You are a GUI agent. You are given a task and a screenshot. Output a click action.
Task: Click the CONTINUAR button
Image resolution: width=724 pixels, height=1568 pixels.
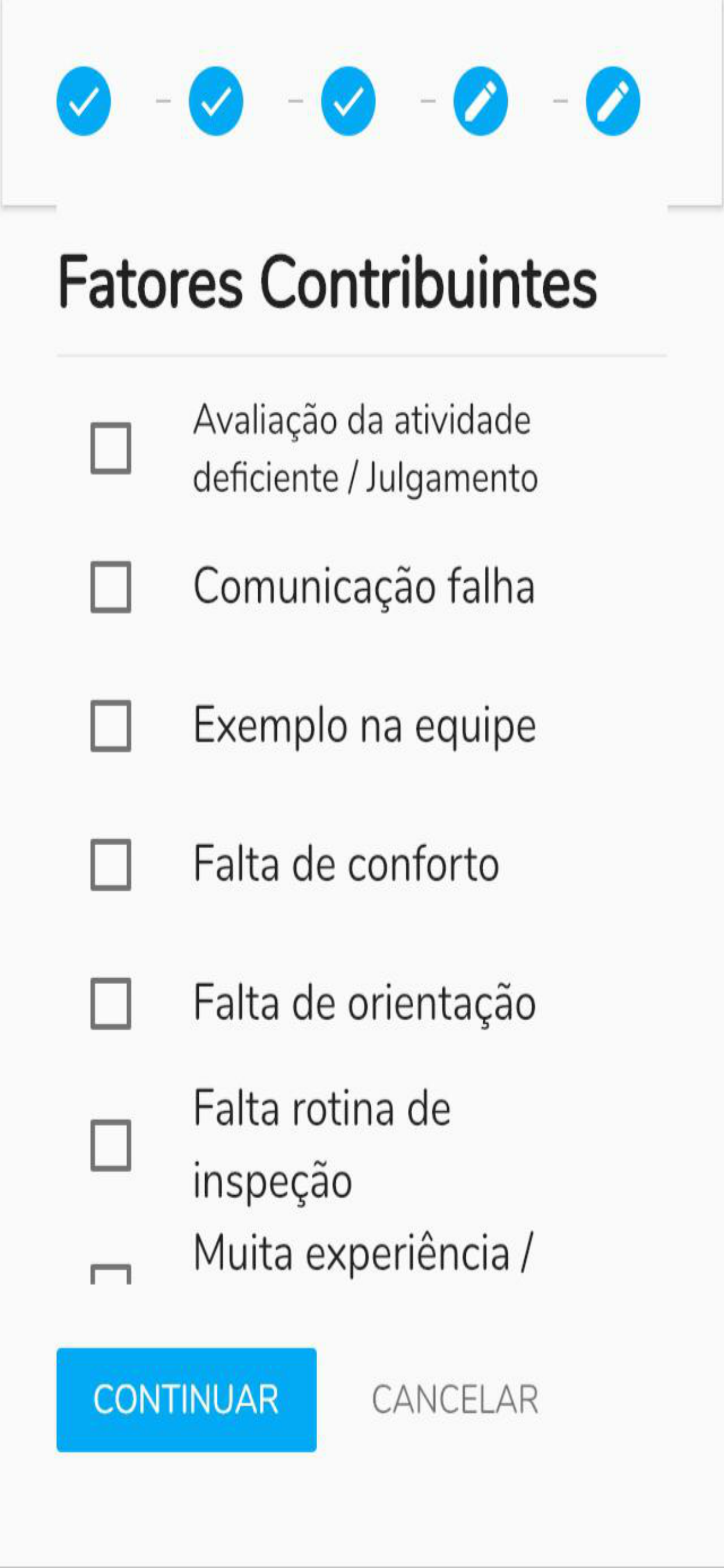[x=187, y=1400]
